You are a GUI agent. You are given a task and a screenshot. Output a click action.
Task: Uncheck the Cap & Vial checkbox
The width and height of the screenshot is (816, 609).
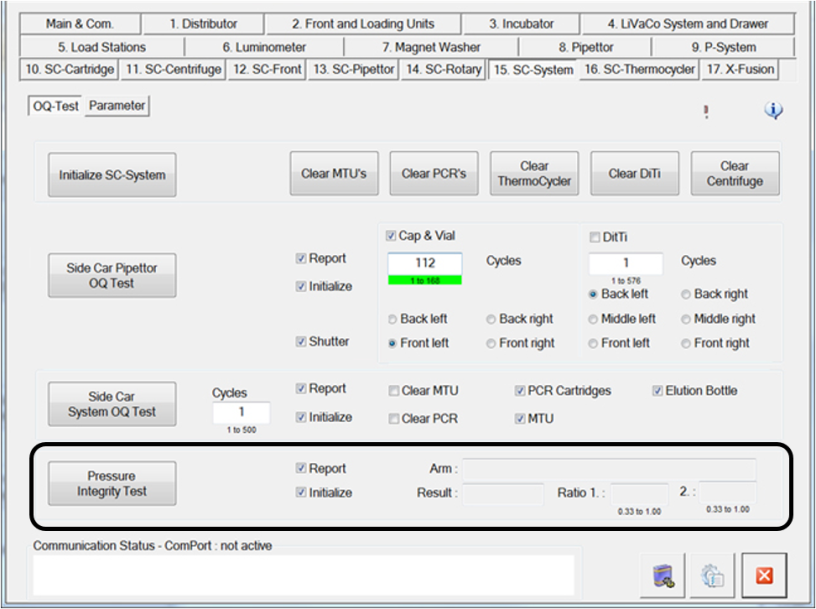coord(392,236)
